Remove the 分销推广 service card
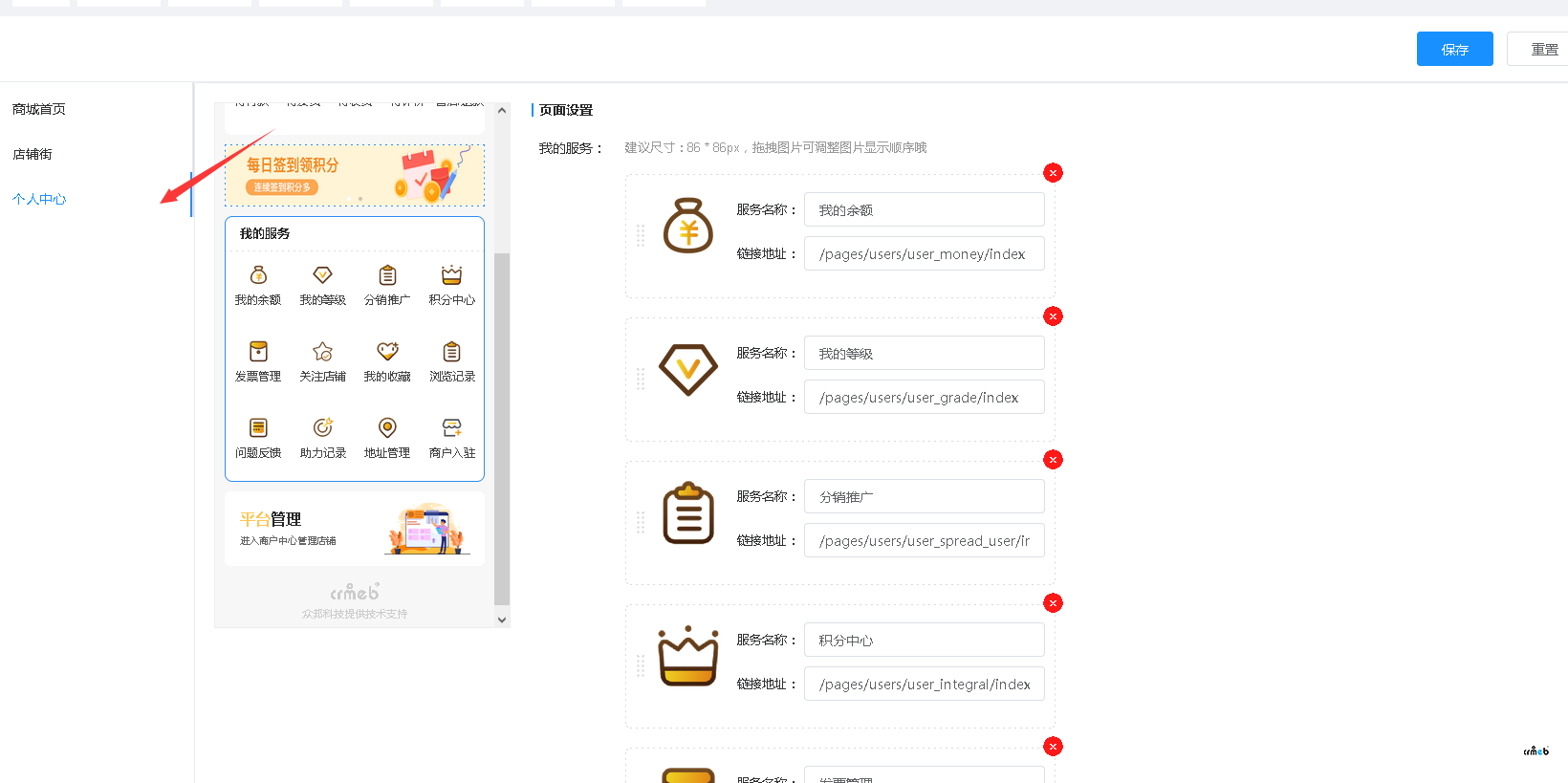The height and width of the screenshot is (783, 1568). tap(1053, 460)
